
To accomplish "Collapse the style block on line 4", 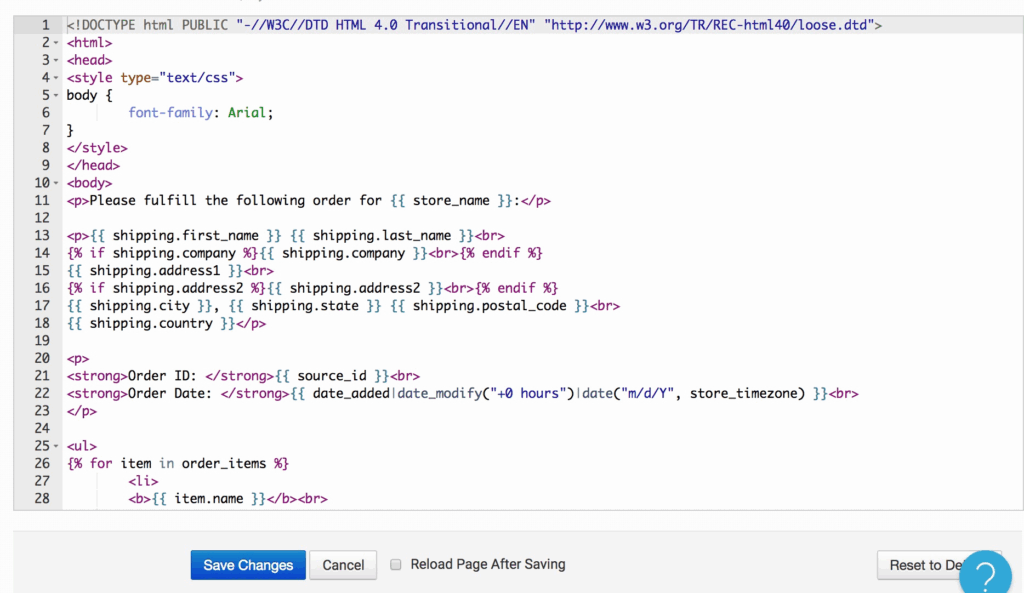I will tap(56, 78).
